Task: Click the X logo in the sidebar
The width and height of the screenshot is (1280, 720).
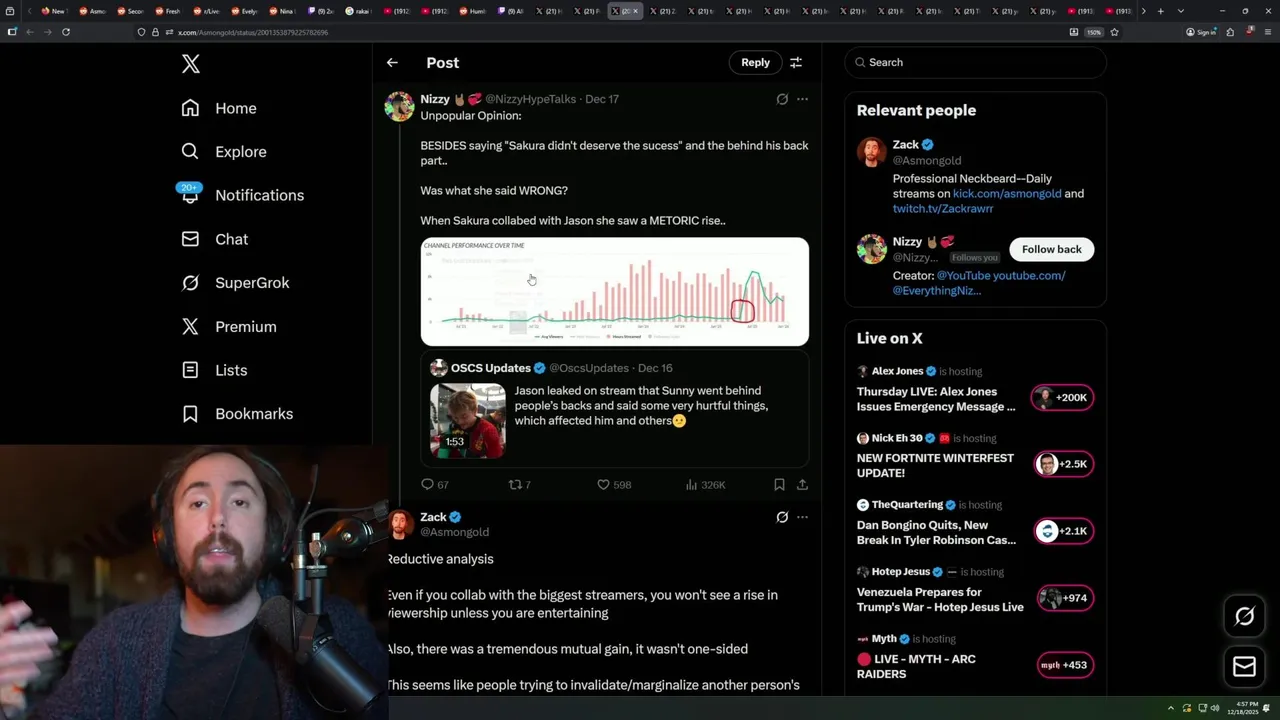Action: [191, 64]
